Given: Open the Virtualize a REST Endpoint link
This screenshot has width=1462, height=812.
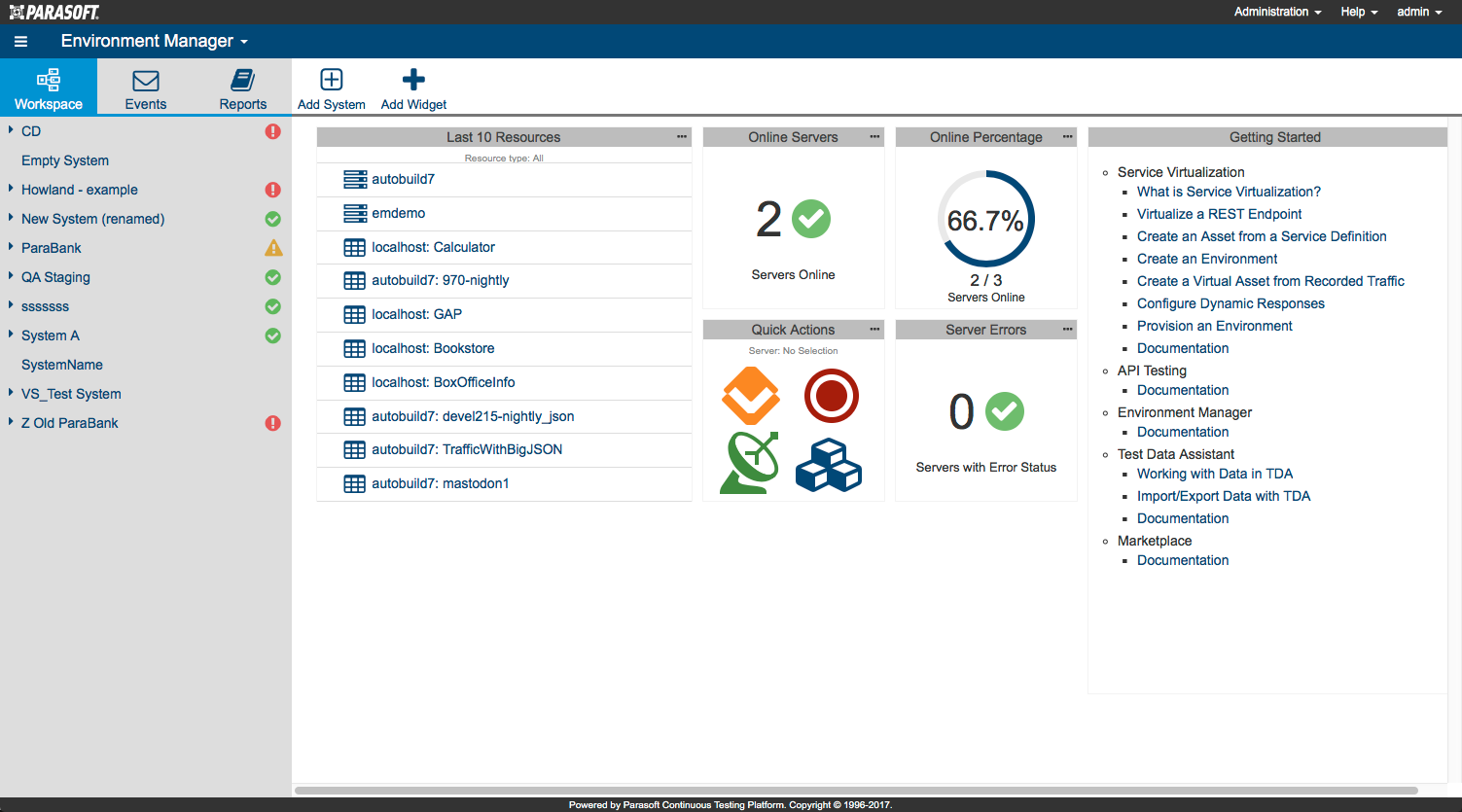Looking at the screenshot, I should click(1219, 214).
